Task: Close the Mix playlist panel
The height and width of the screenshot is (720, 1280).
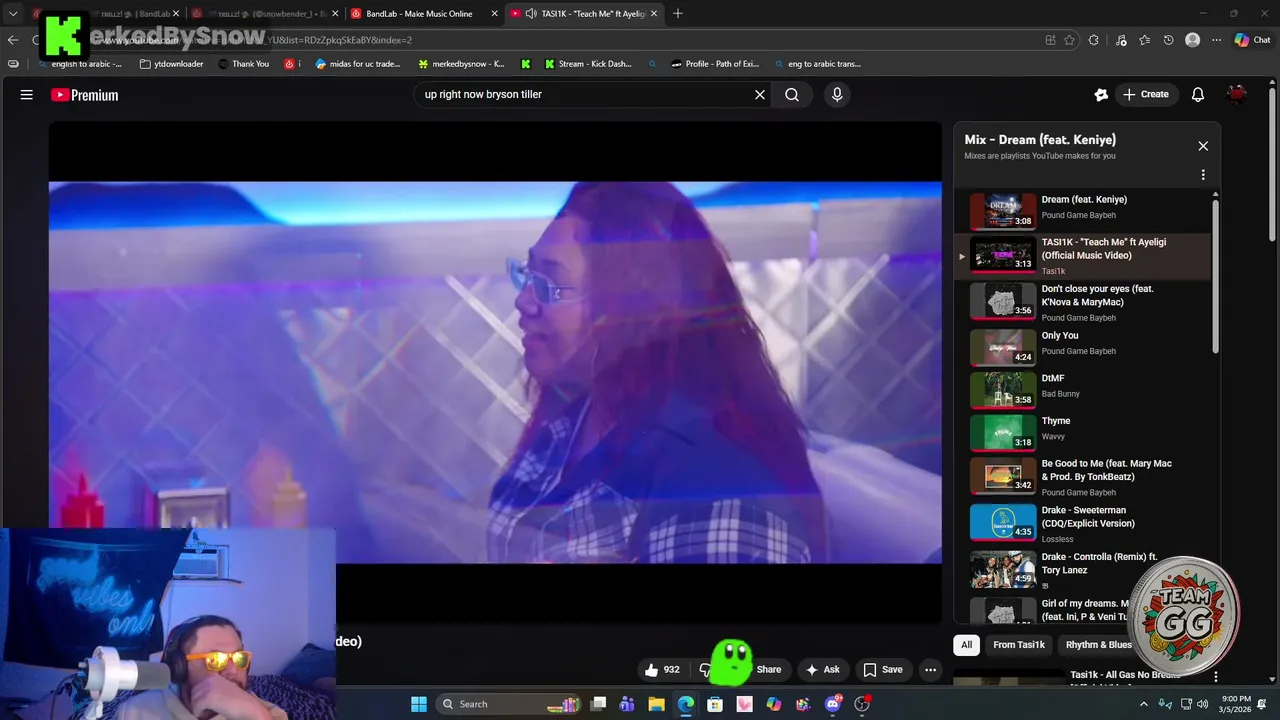Action: [1203, 146]
